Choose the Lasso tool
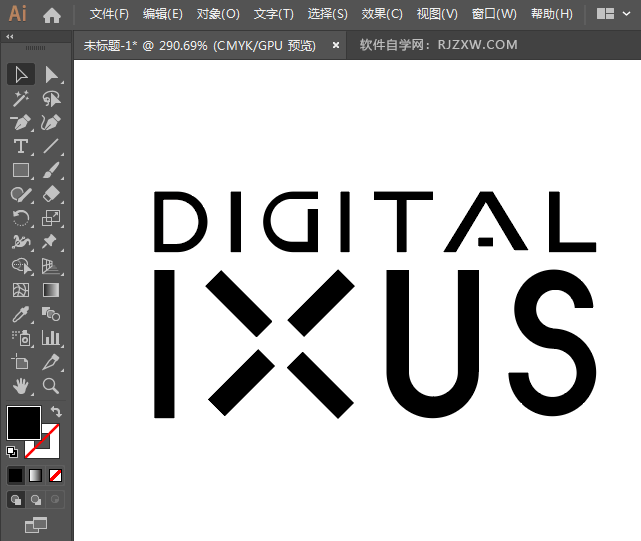 (x=52, y=99)
